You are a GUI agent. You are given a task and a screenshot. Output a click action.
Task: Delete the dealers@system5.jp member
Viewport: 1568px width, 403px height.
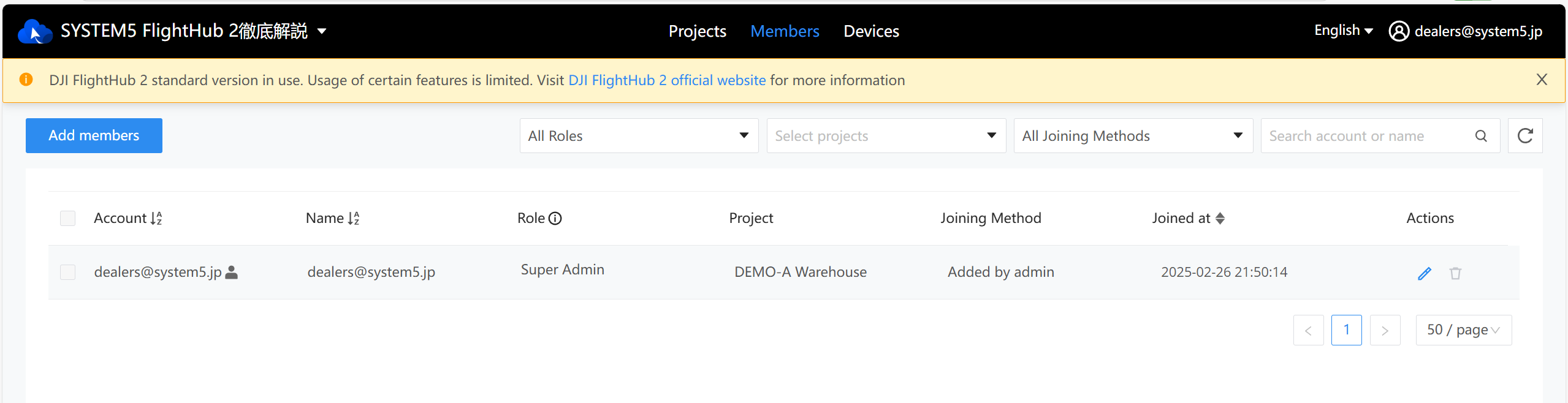click(x=1455, y=273)
